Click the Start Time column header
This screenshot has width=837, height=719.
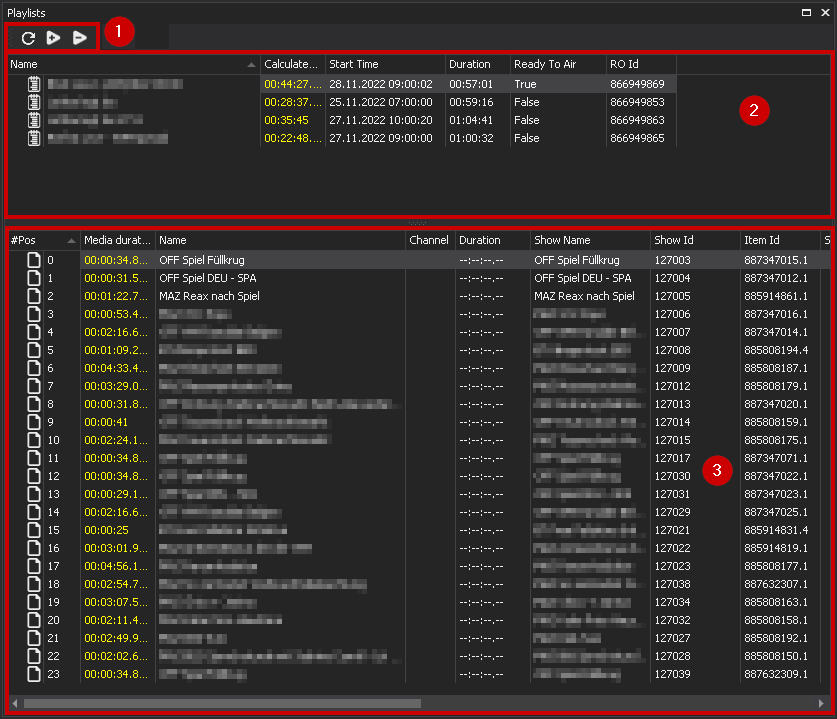[x=384, y=64]
